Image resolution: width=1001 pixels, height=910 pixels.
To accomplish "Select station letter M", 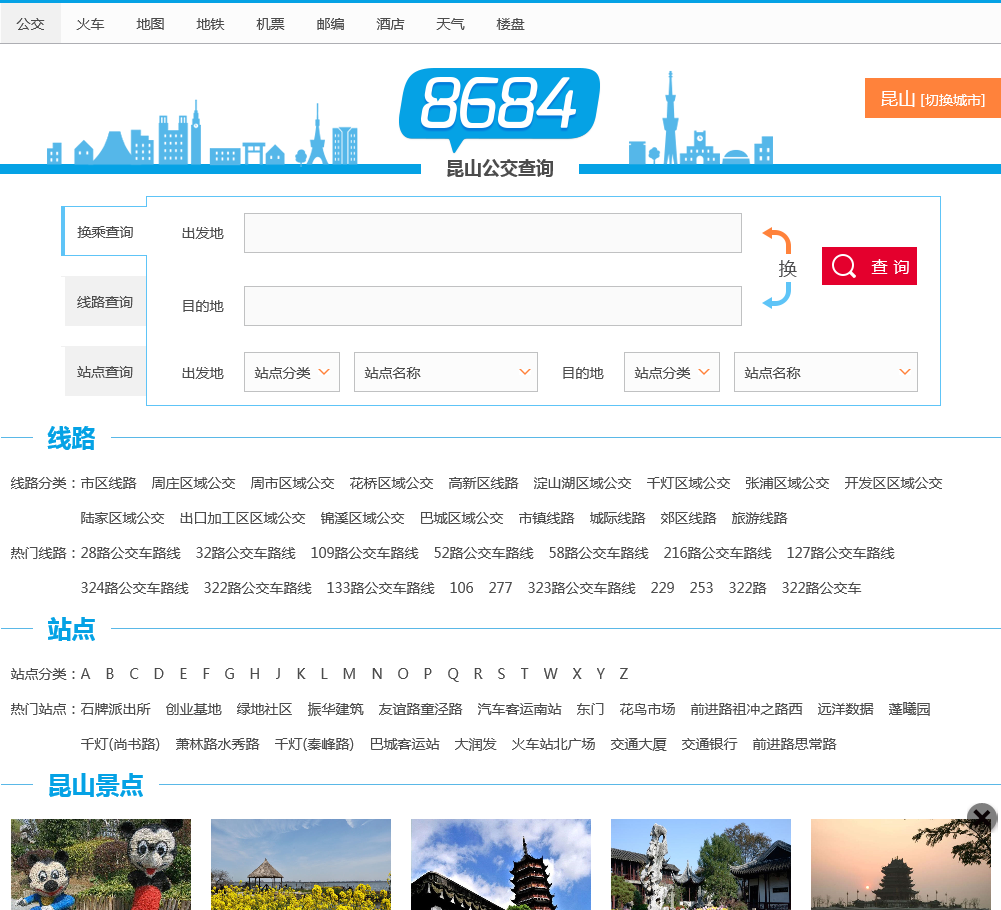I will point(349,674).
